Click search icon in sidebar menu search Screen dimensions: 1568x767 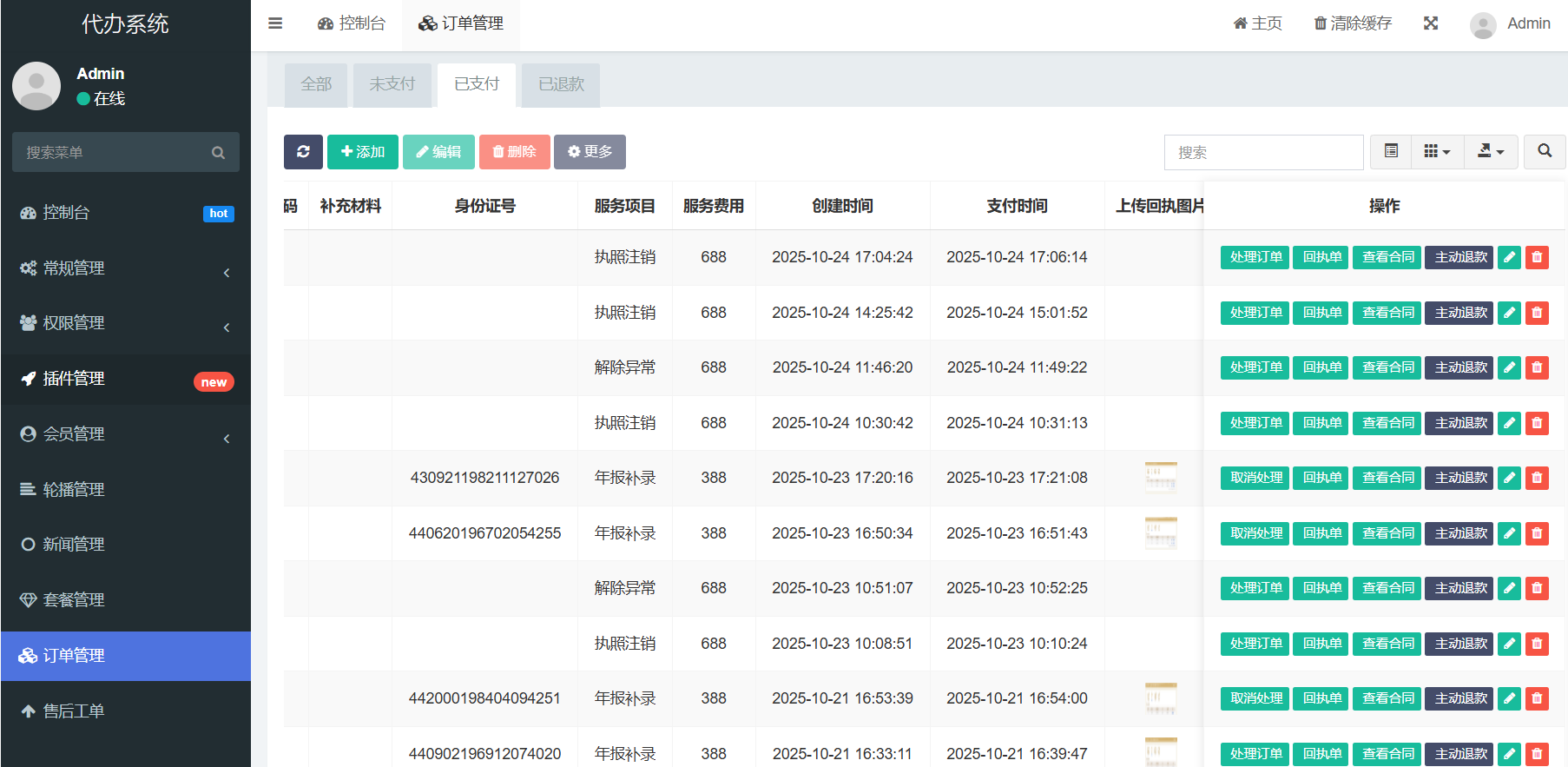[x=218, y=153]
